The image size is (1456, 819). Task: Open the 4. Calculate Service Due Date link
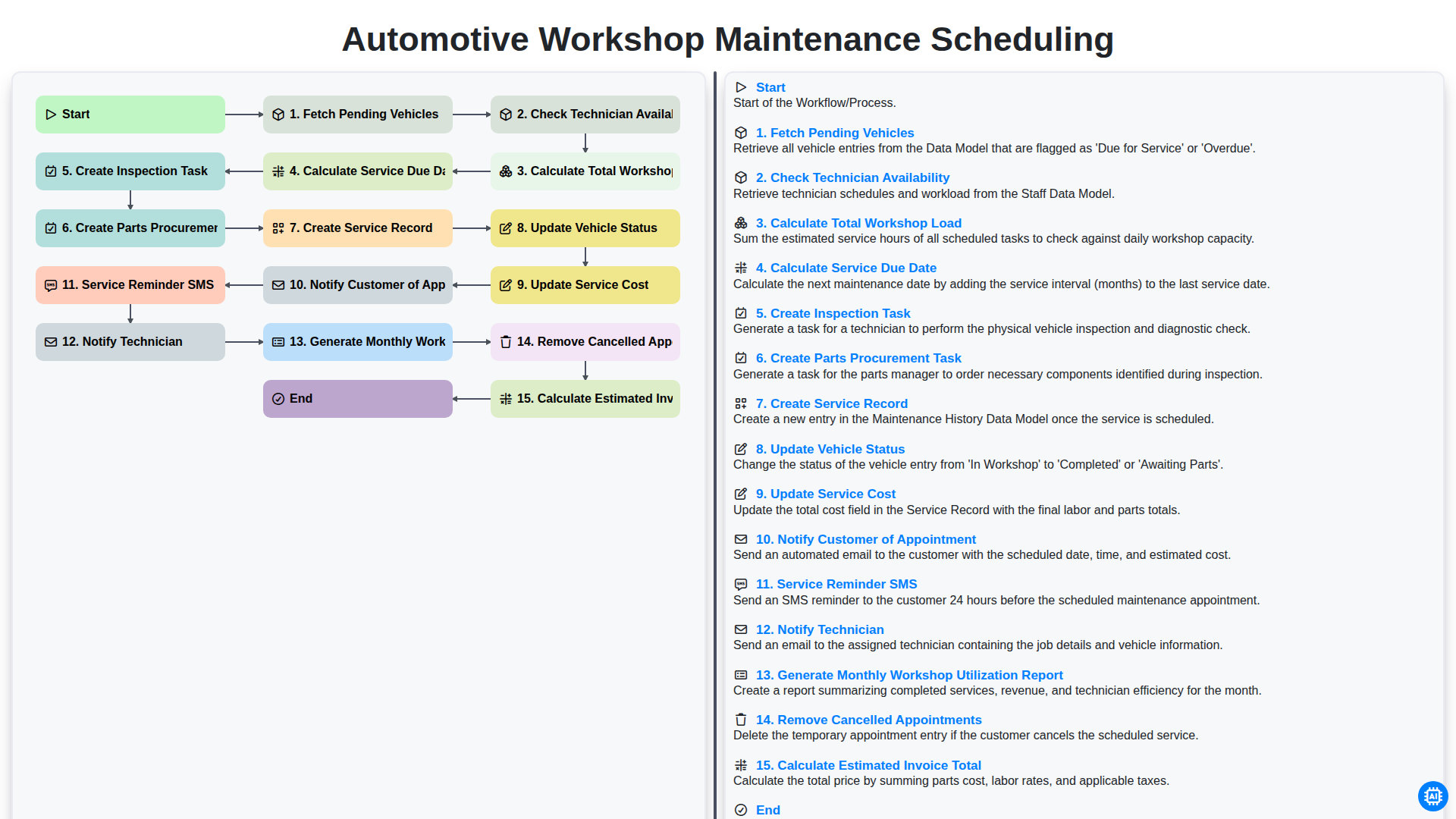846,268
